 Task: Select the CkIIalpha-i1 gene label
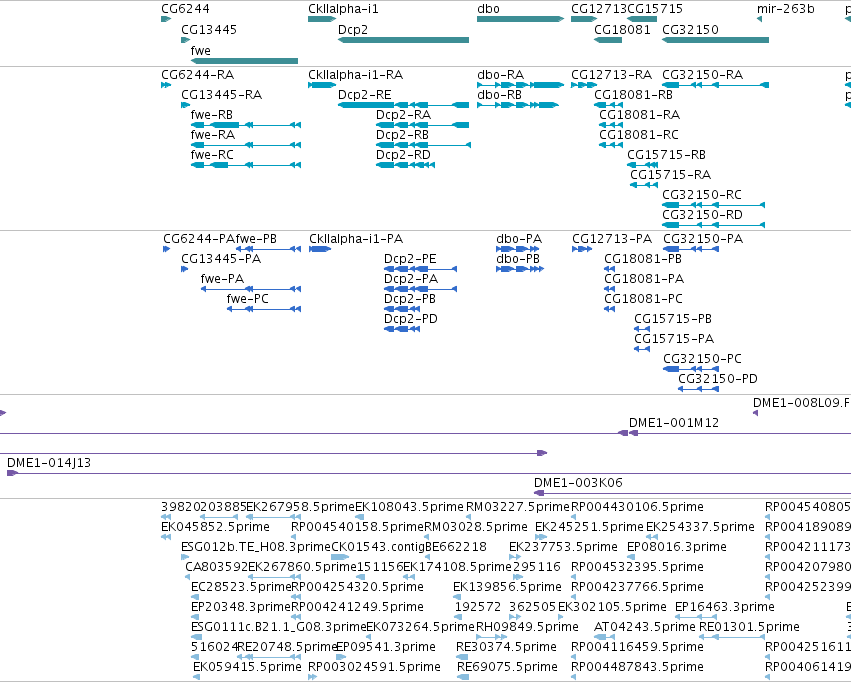click(x=344, y=9)
